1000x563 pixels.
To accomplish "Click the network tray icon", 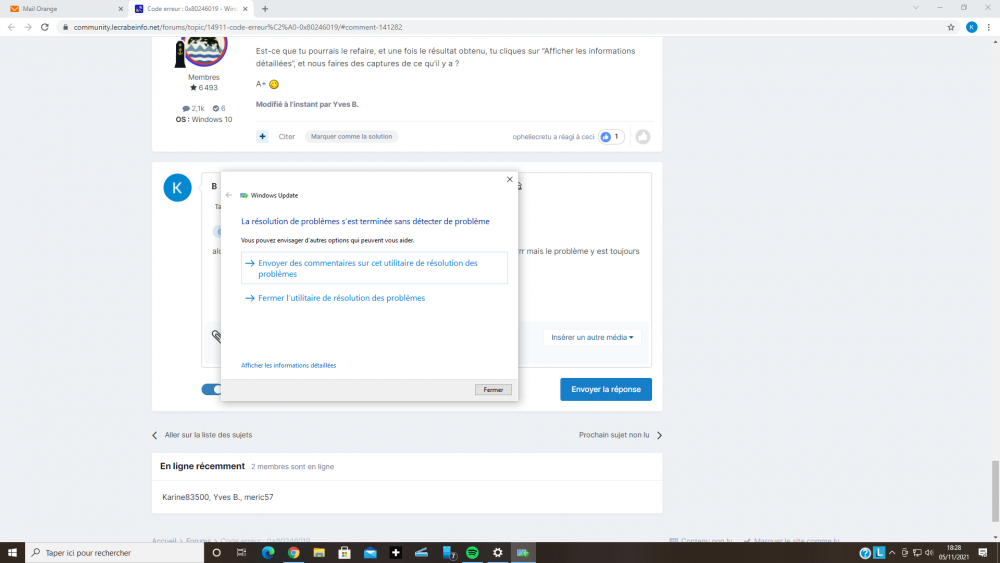I will (x=917, y=553).
